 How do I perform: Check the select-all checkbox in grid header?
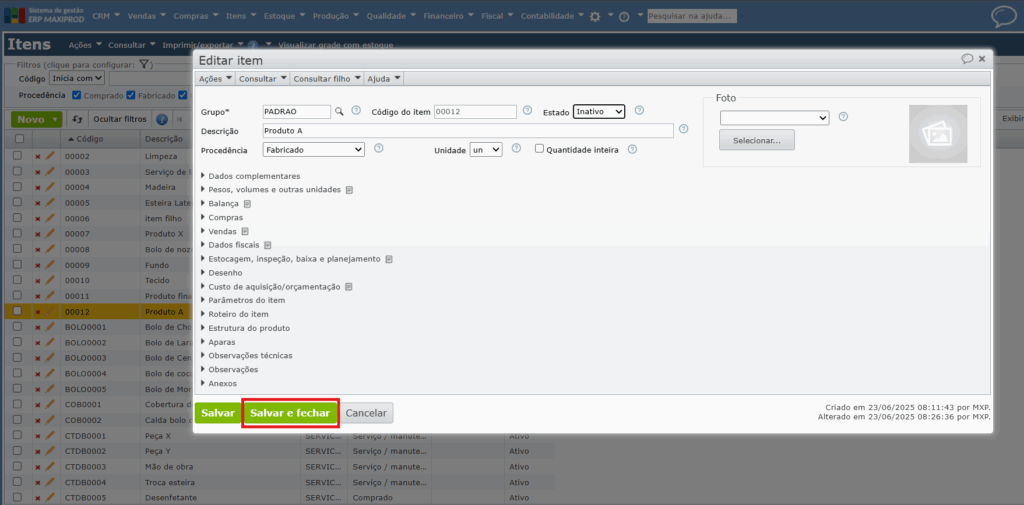coord(20,138)
